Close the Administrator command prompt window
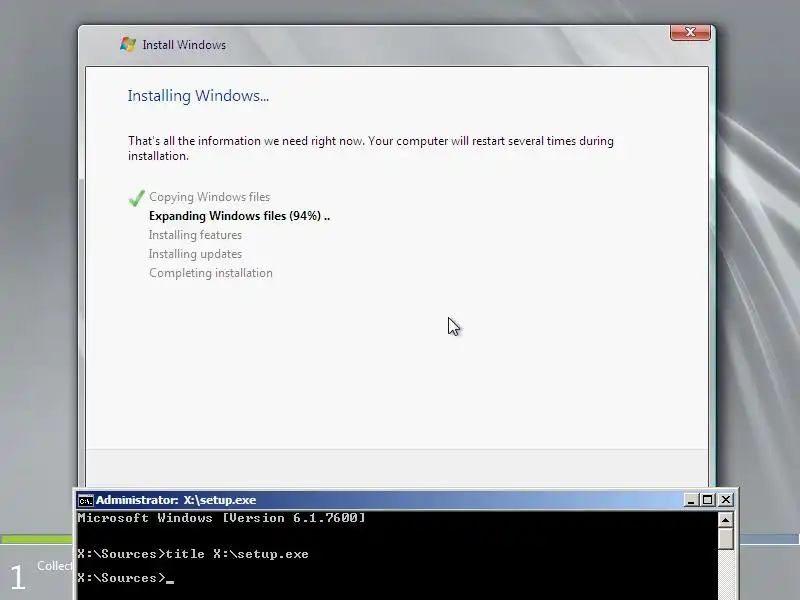 pyautogui.click(x=726, y=500)
